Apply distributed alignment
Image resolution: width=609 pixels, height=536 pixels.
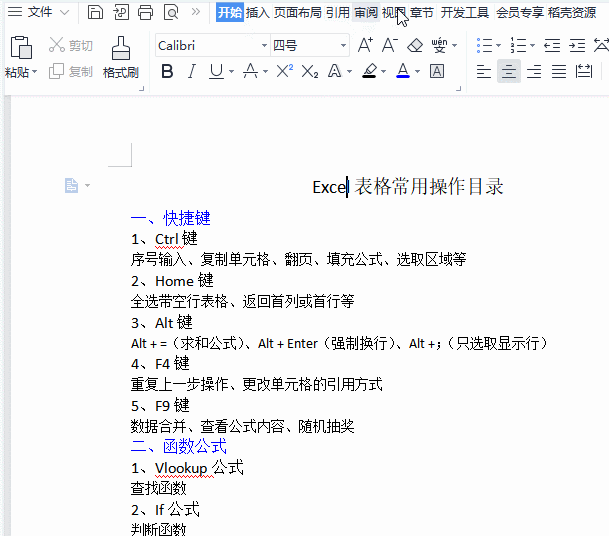tap(584, 71)
